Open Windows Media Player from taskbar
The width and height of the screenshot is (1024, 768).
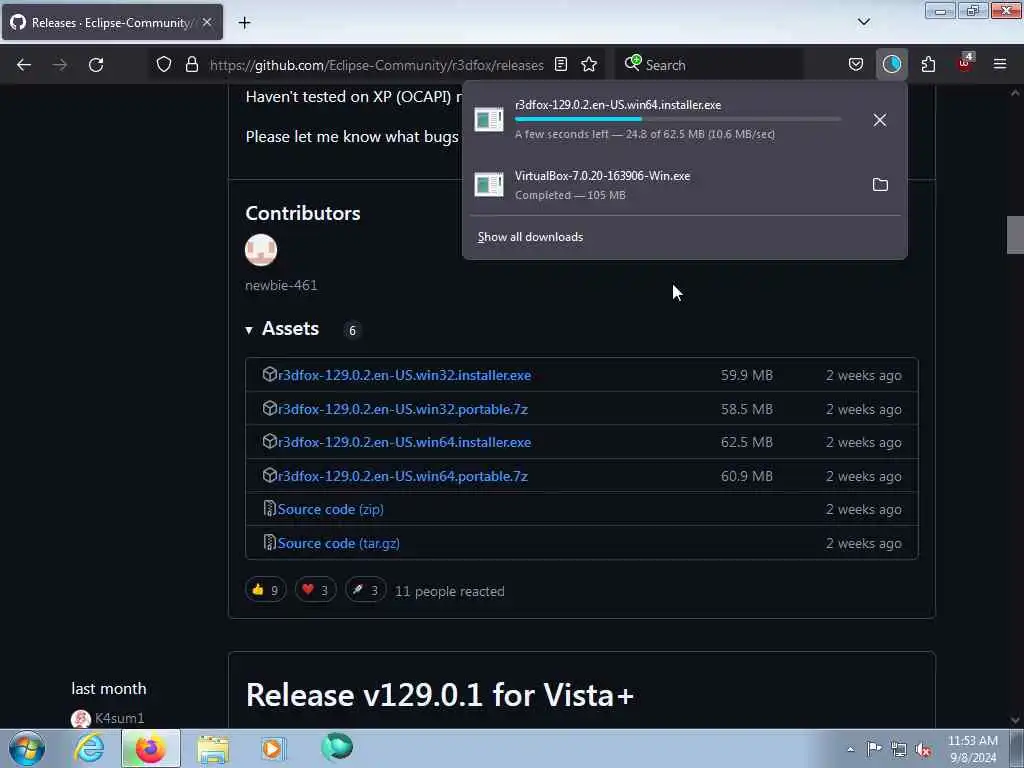click(274, 748)
